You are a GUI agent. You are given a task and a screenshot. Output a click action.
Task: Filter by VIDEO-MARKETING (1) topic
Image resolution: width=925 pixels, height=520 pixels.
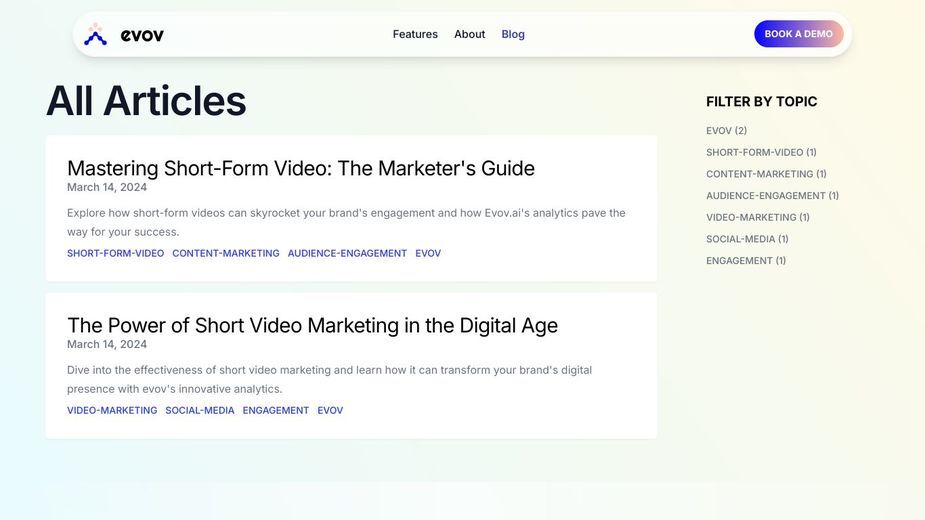pyautogui.click(x=757, y=217)
